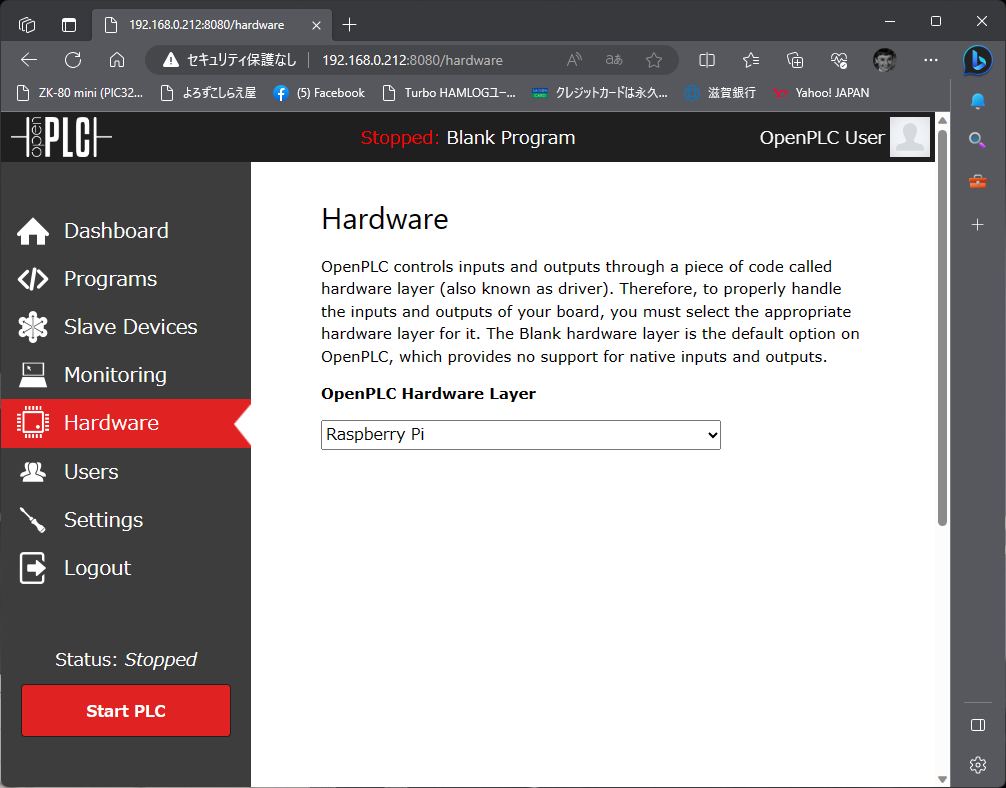1006x788 pixels.
Task: Open the よろずこしらえ屋 bookmark
Action: 208,93
